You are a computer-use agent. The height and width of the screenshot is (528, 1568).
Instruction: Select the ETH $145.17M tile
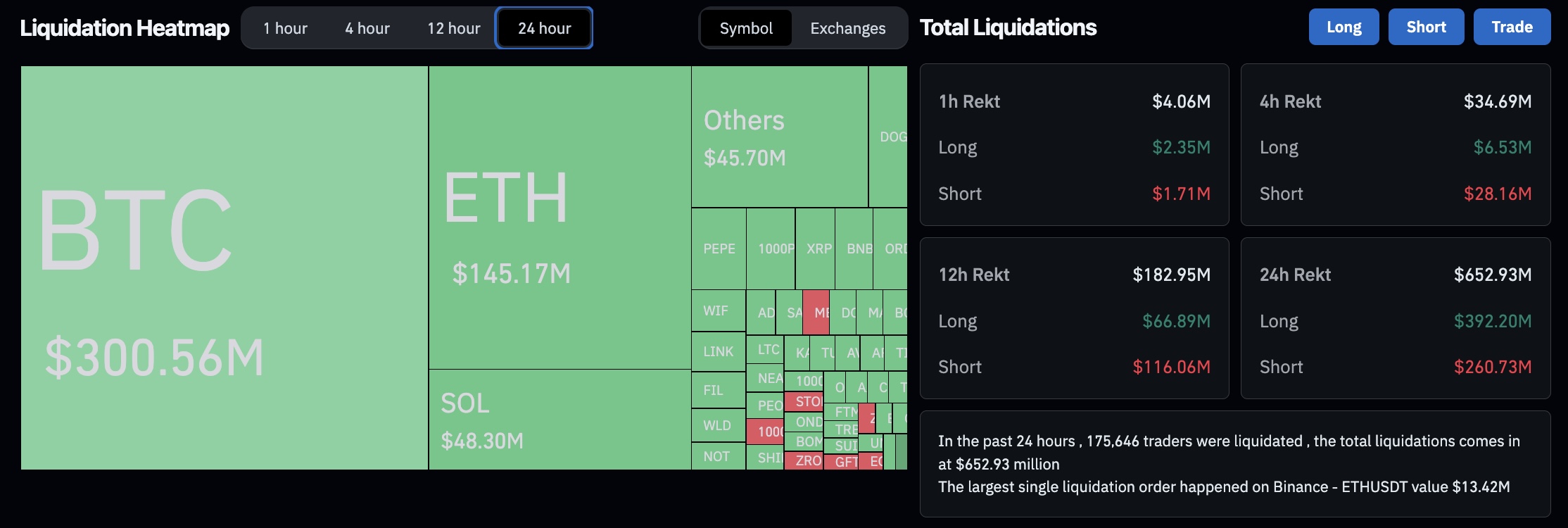coord(560,218)
